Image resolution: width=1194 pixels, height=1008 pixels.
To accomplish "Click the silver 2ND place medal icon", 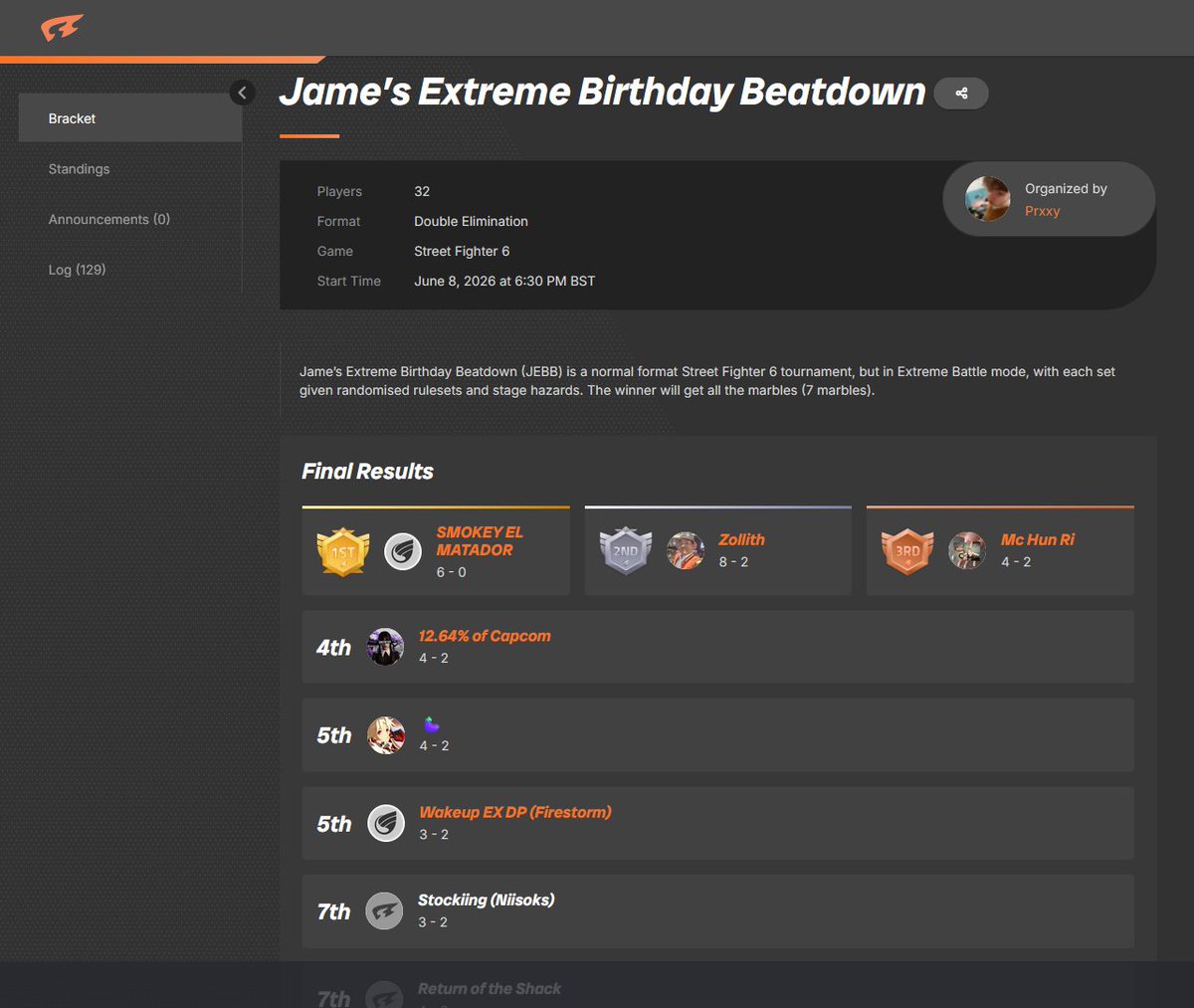I will 626,550.
